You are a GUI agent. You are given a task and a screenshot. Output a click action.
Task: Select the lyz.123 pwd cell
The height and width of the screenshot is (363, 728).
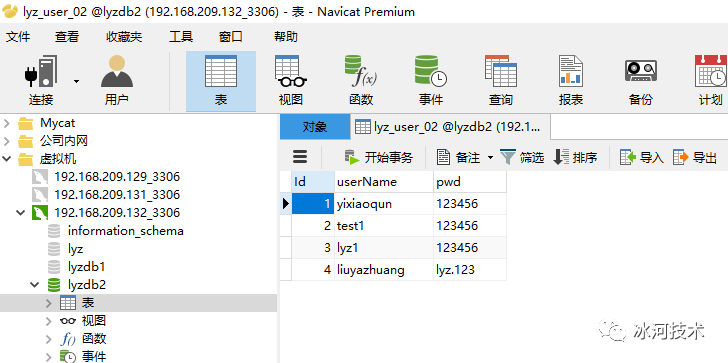[x=470, y=269]
